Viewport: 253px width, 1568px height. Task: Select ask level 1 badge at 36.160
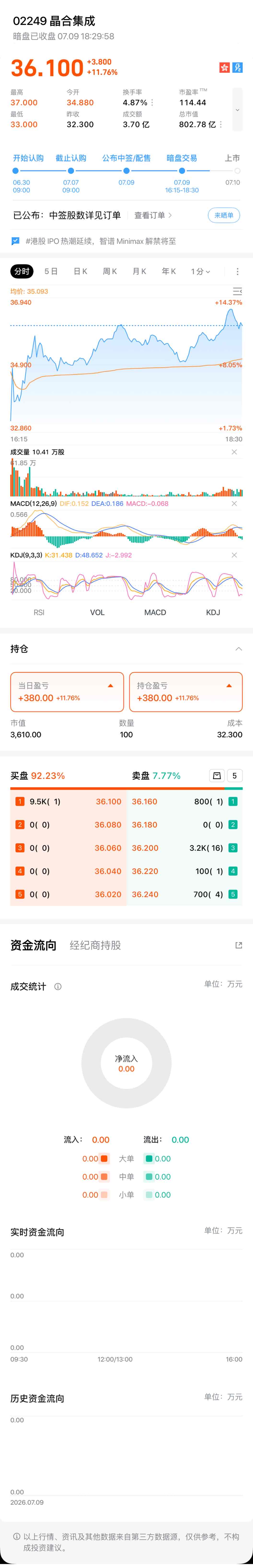pyautogui.click(x=233, y=802)
